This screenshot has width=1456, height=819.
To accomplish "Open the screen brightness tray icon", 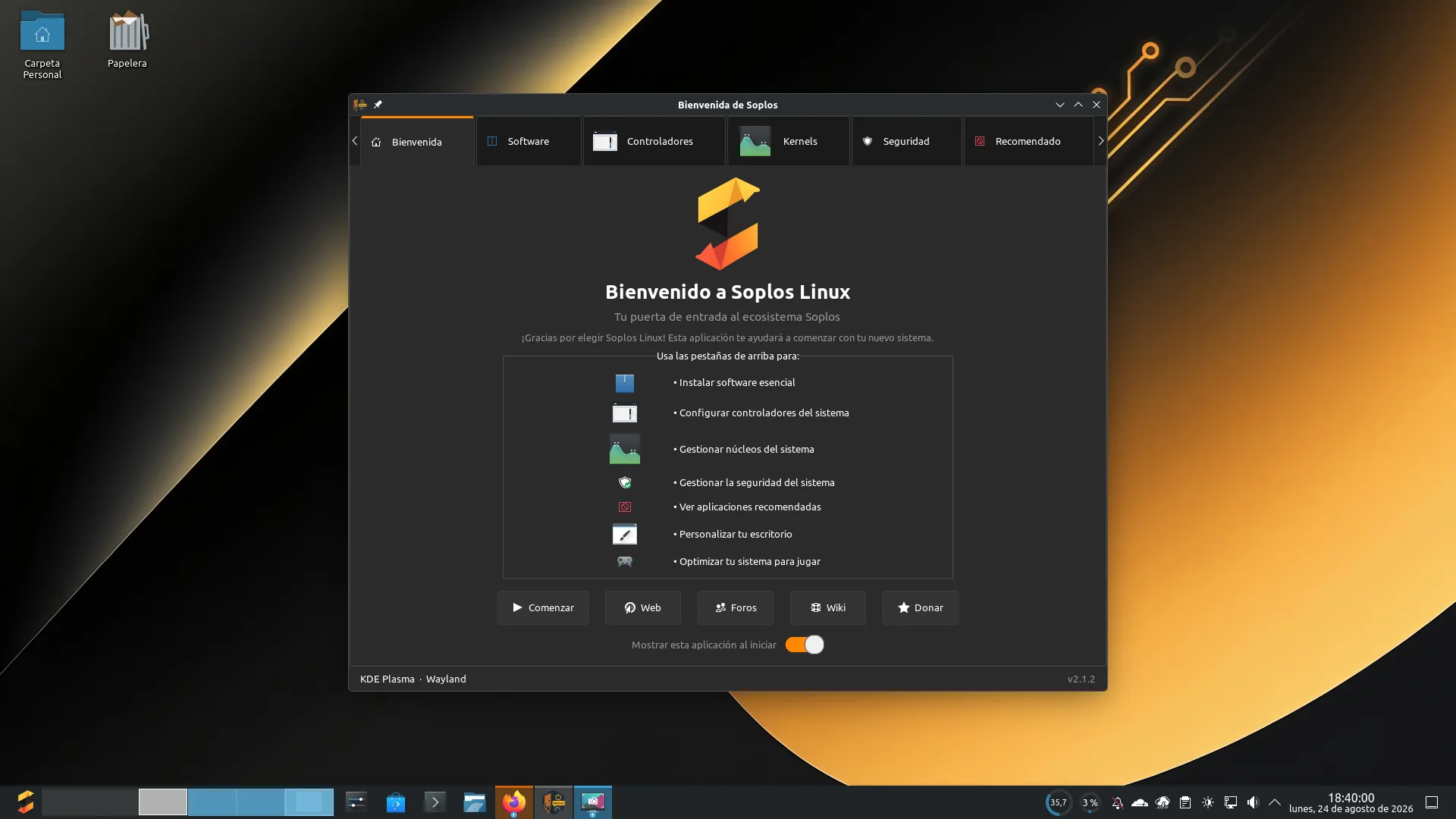I will 1208,802.
